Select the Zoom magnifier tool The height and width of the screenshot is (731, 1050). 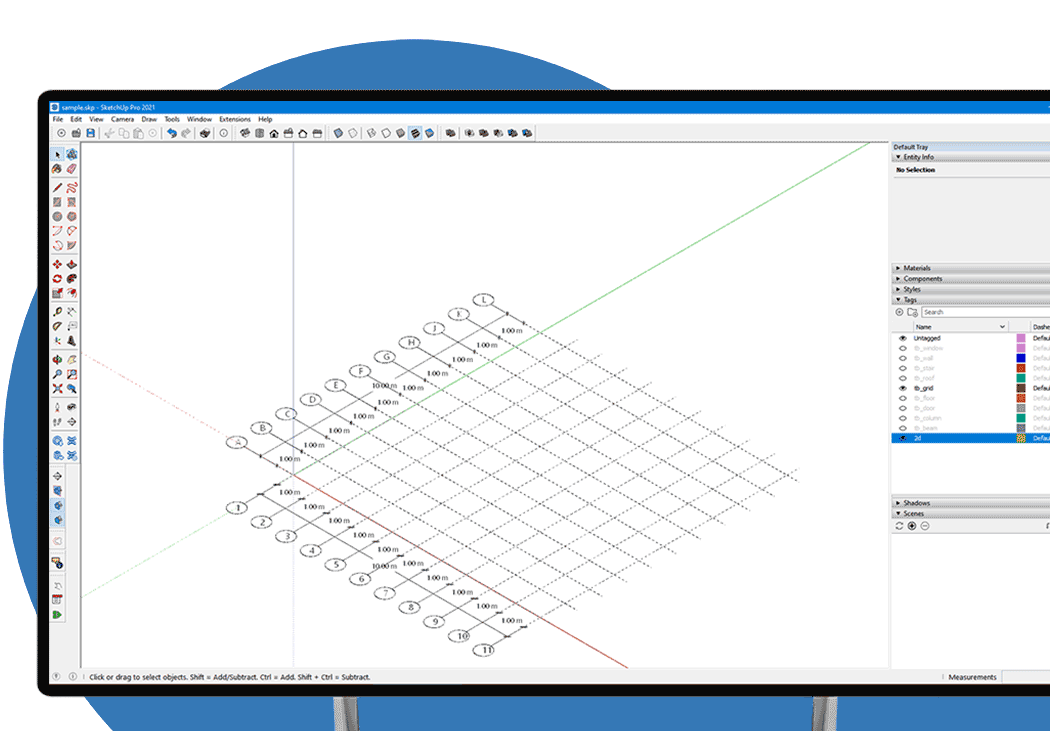(x=58, y=374)
